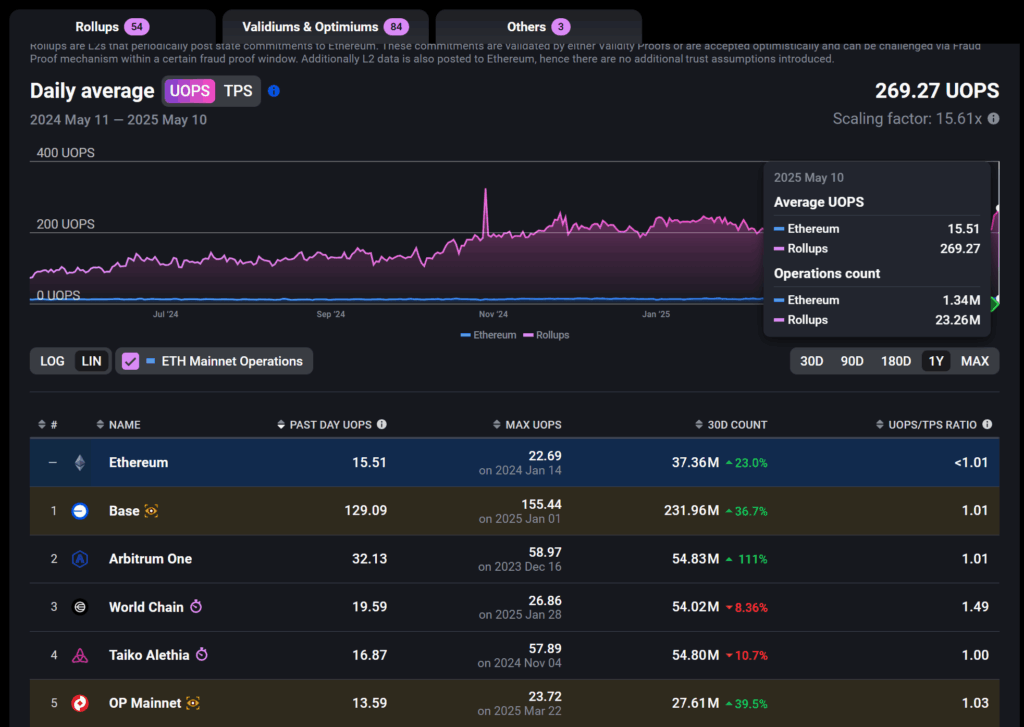Click the 2024 May 11 — 2025 May 10 date range
The width and height of the screenshot is (1024, 727).
point(118,120)
